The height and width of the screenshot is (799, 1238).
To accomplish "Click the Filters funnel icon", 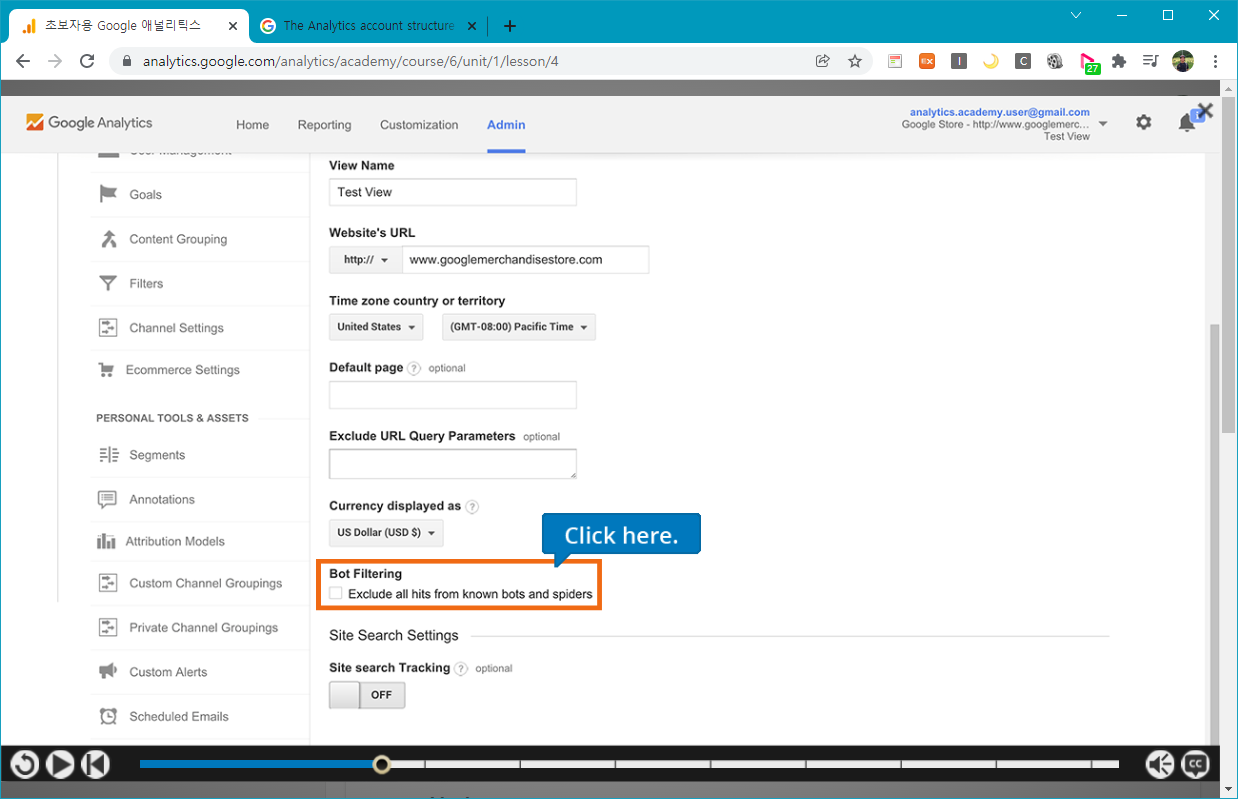I will 108,283.
